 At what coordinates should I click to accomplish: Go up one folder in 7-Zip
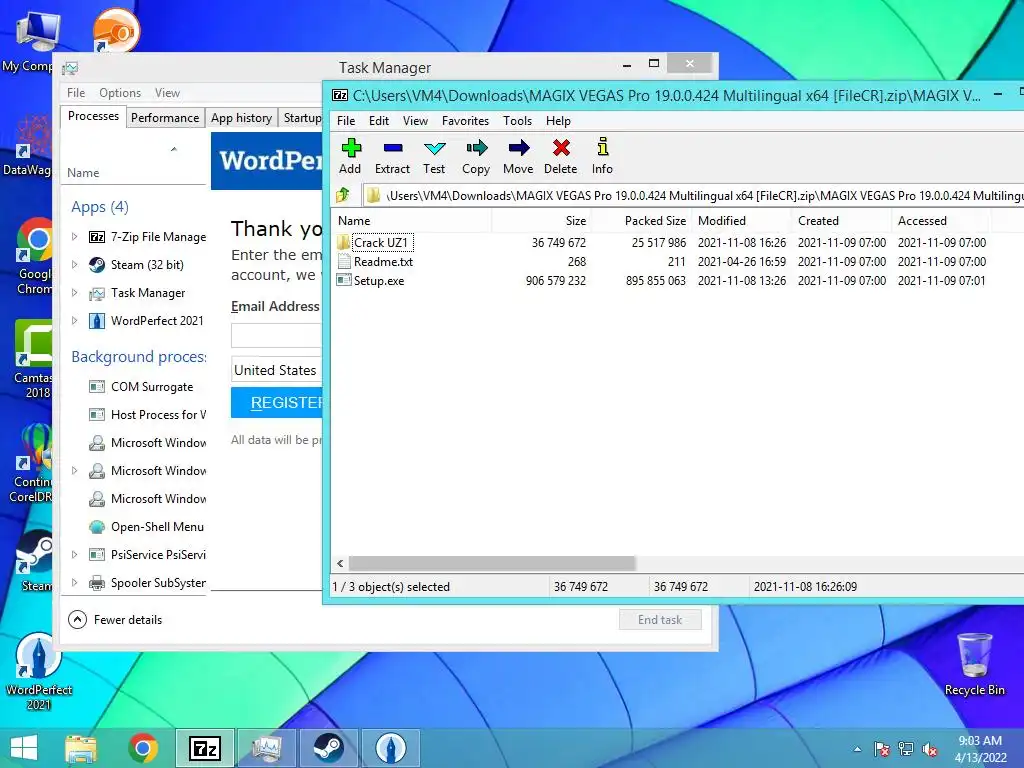(x=343, y=195)
